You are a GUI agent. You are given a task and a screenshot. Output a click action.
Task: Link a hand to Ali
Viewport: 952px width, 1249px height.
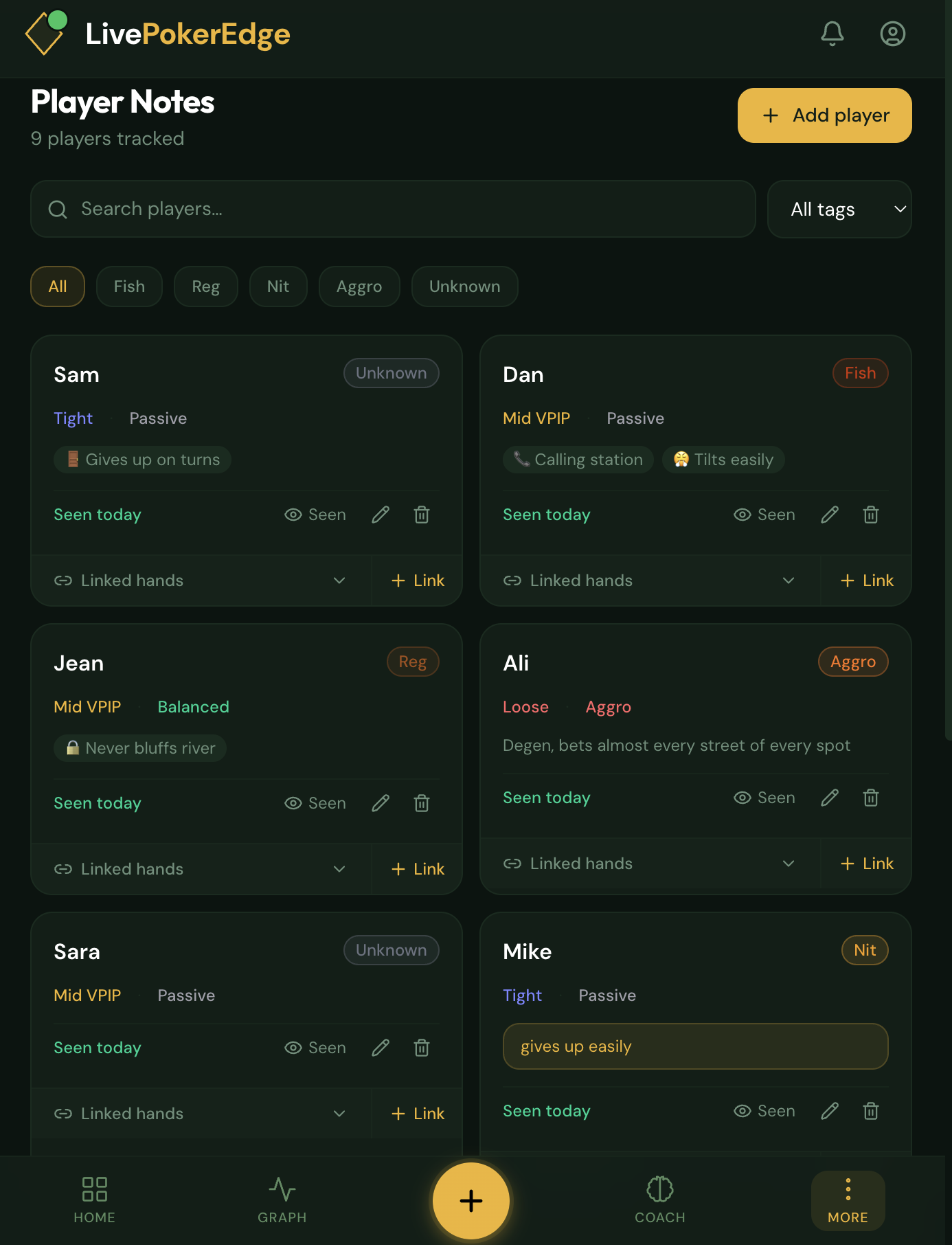point(867,864)
